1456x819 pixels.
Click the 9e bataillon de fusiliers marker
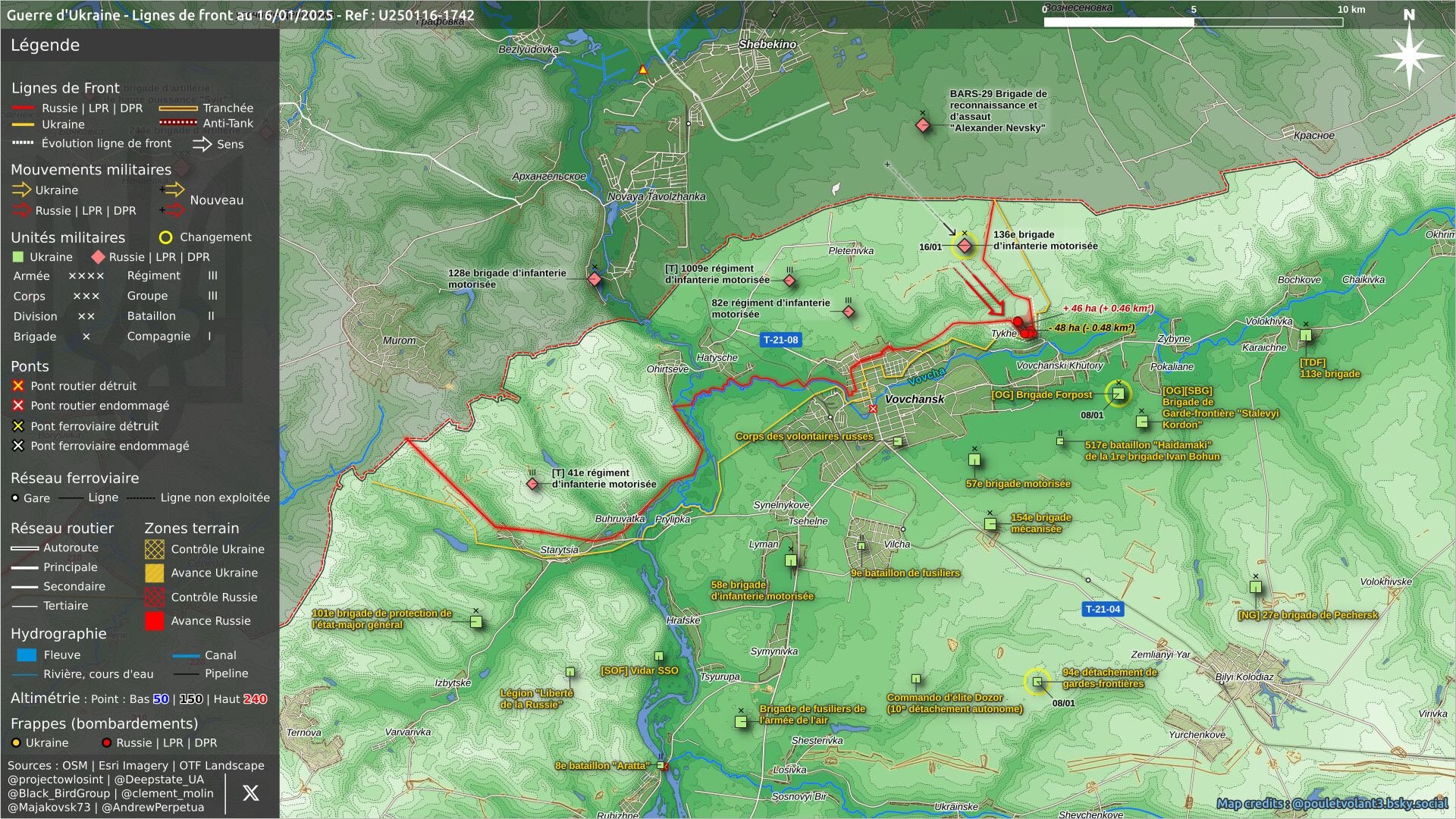click(x=861, y=545)
